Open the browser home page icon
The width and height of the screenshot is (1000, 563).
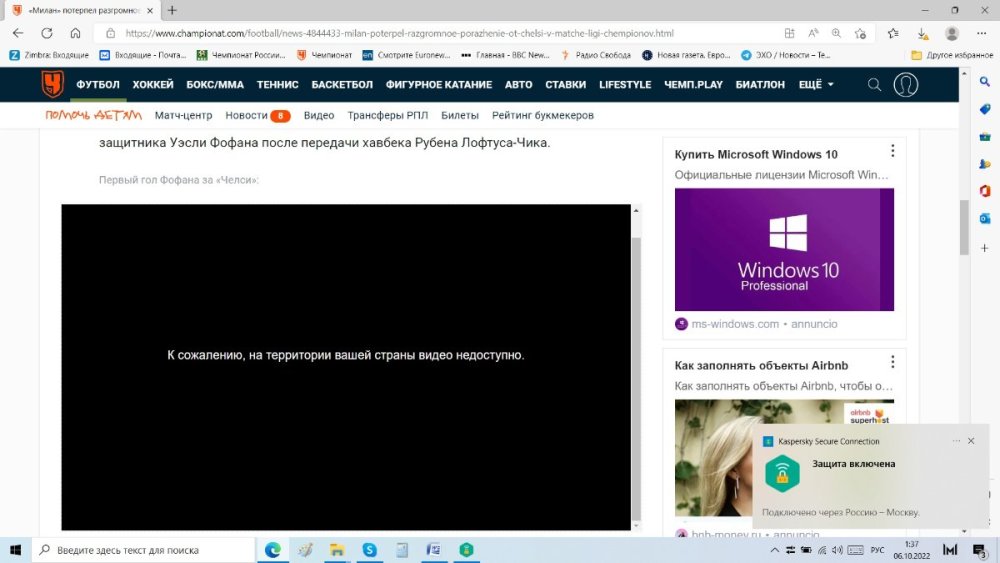click(75, 33)
